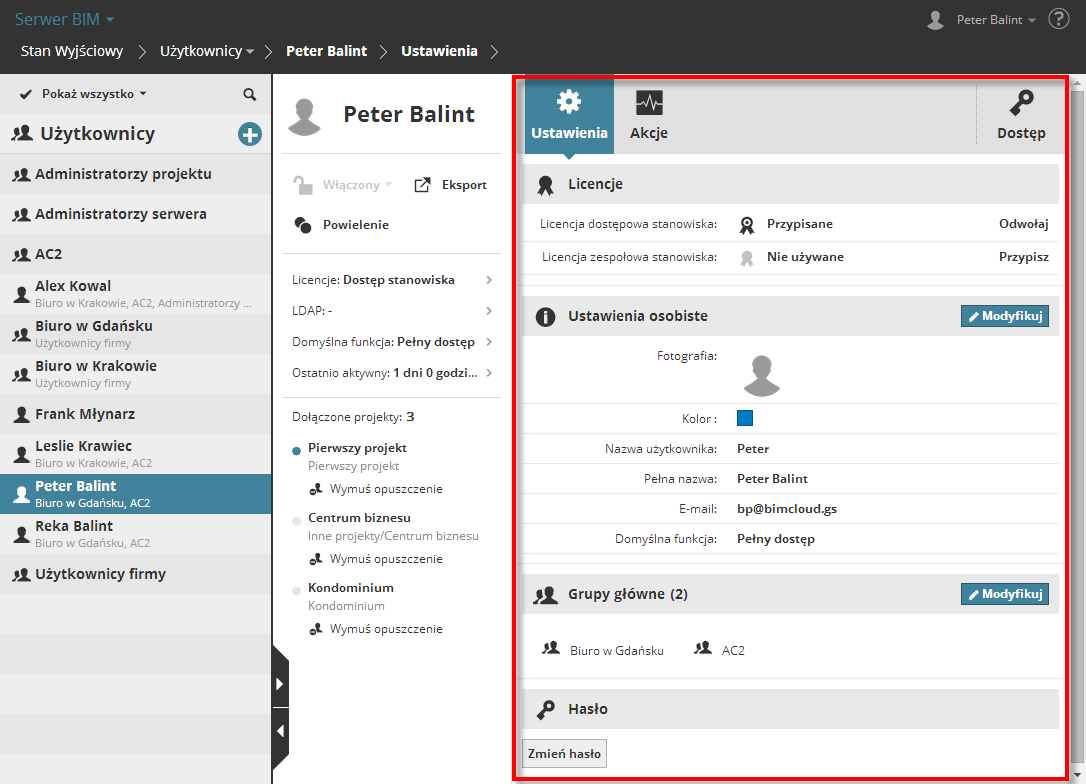Click the left-pointing panel collapse arrow
Screen dimensions: 1086x784
(x=280, y=731)
